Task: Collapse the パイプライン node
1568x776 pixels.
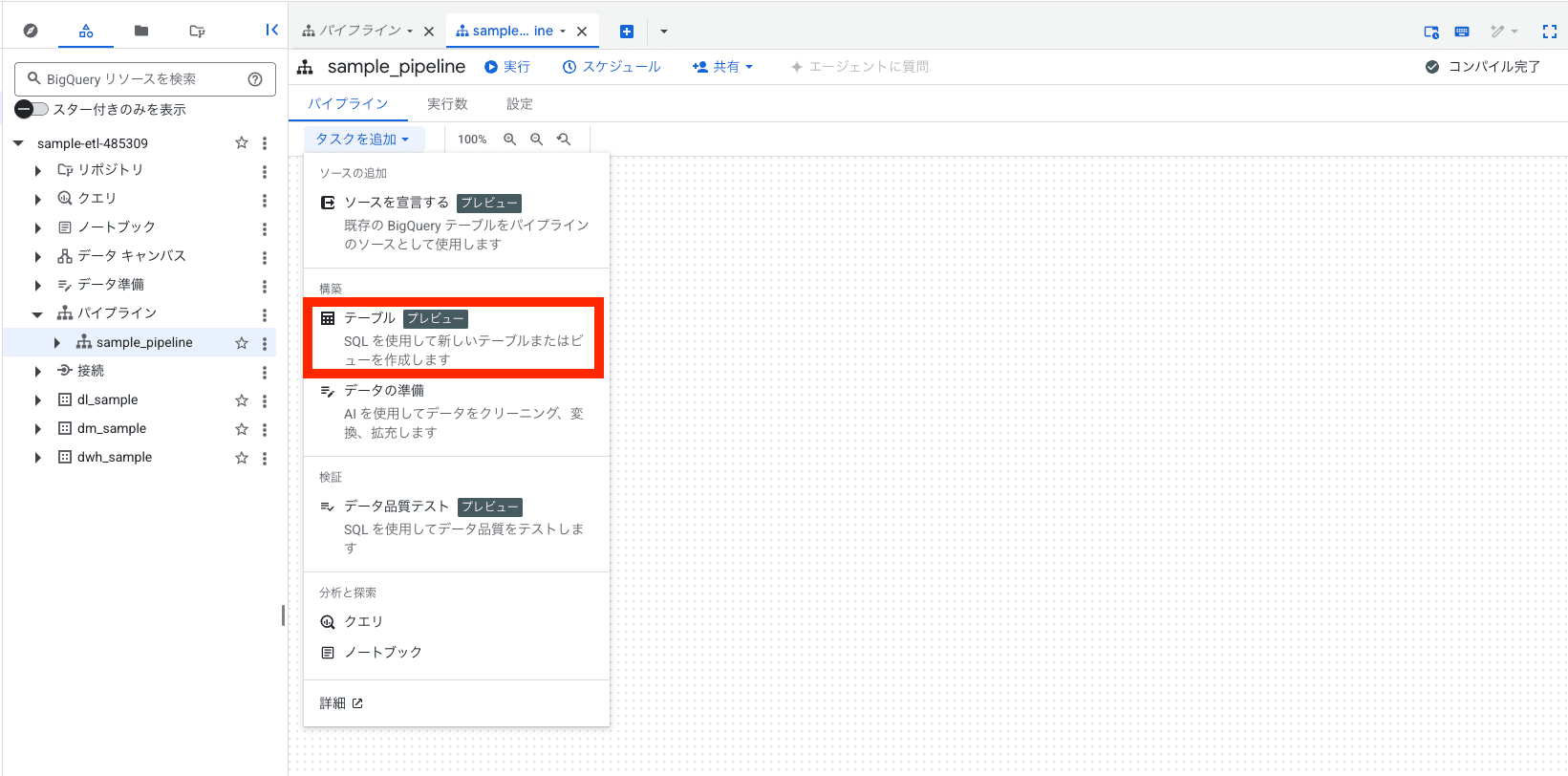Action: (x=37, y=314)
